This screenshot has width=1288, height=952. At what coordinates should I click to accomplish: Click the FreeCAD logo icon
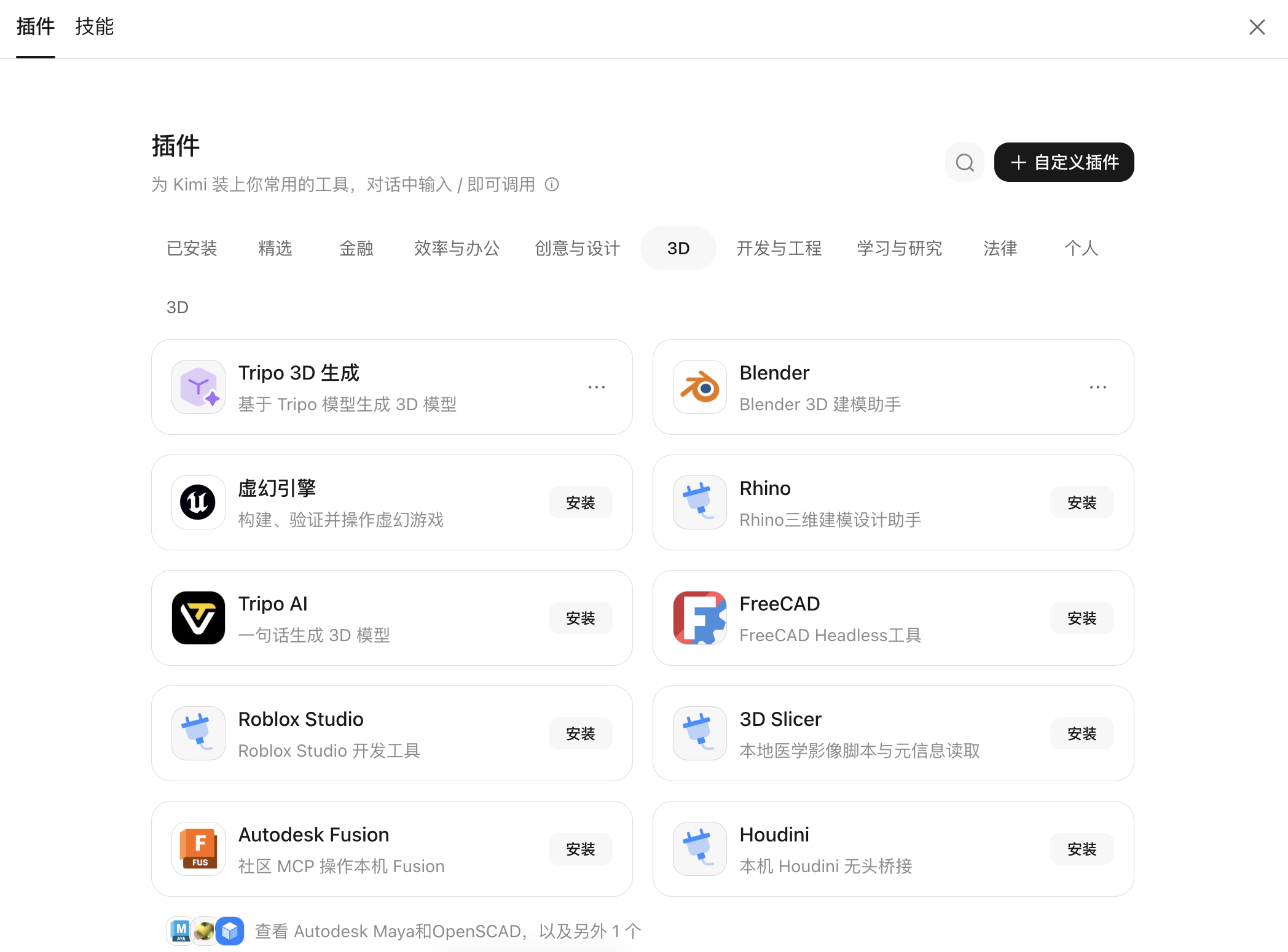point(700,618)
